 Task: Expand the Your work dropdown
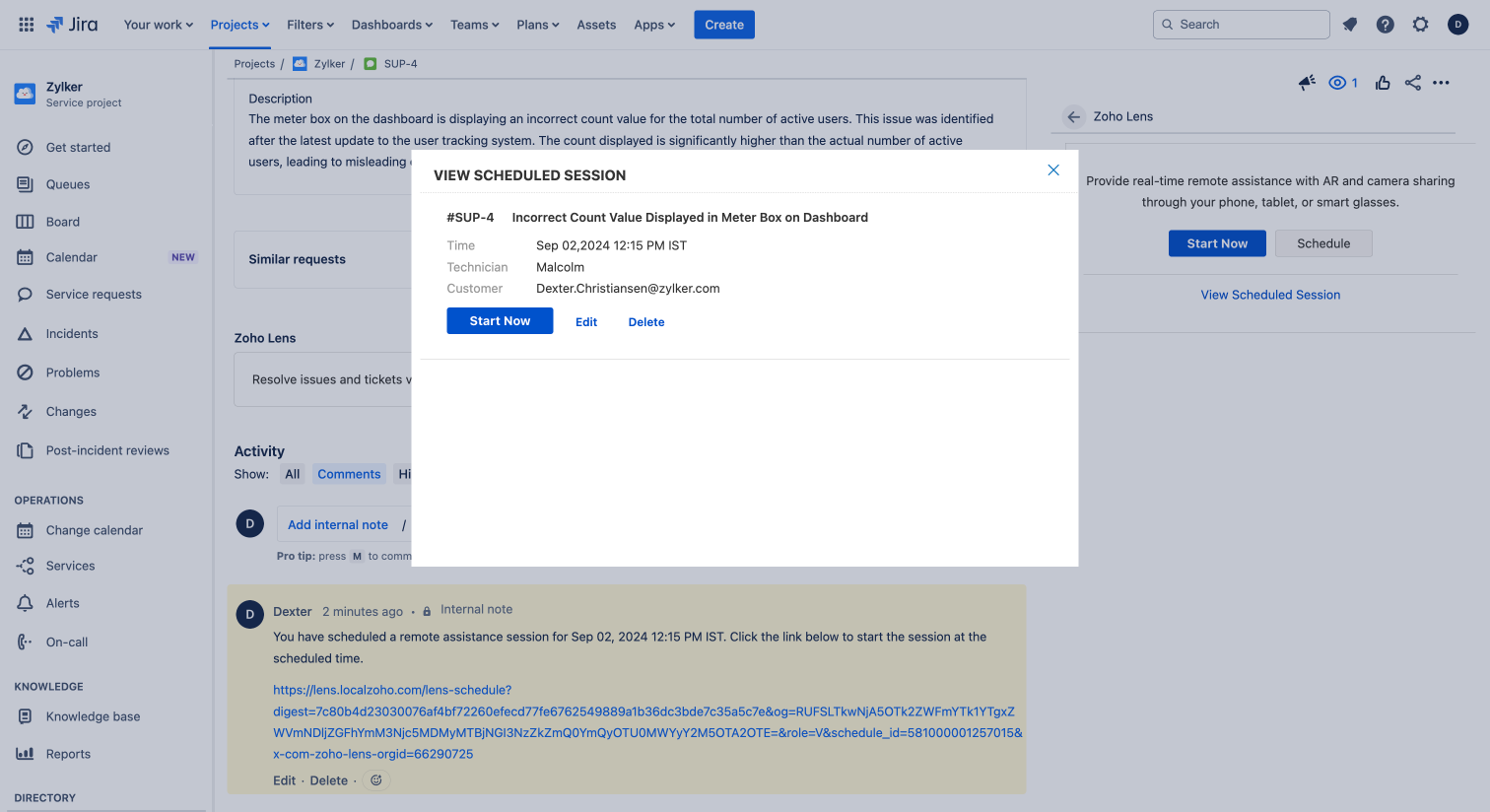[158, 25]
